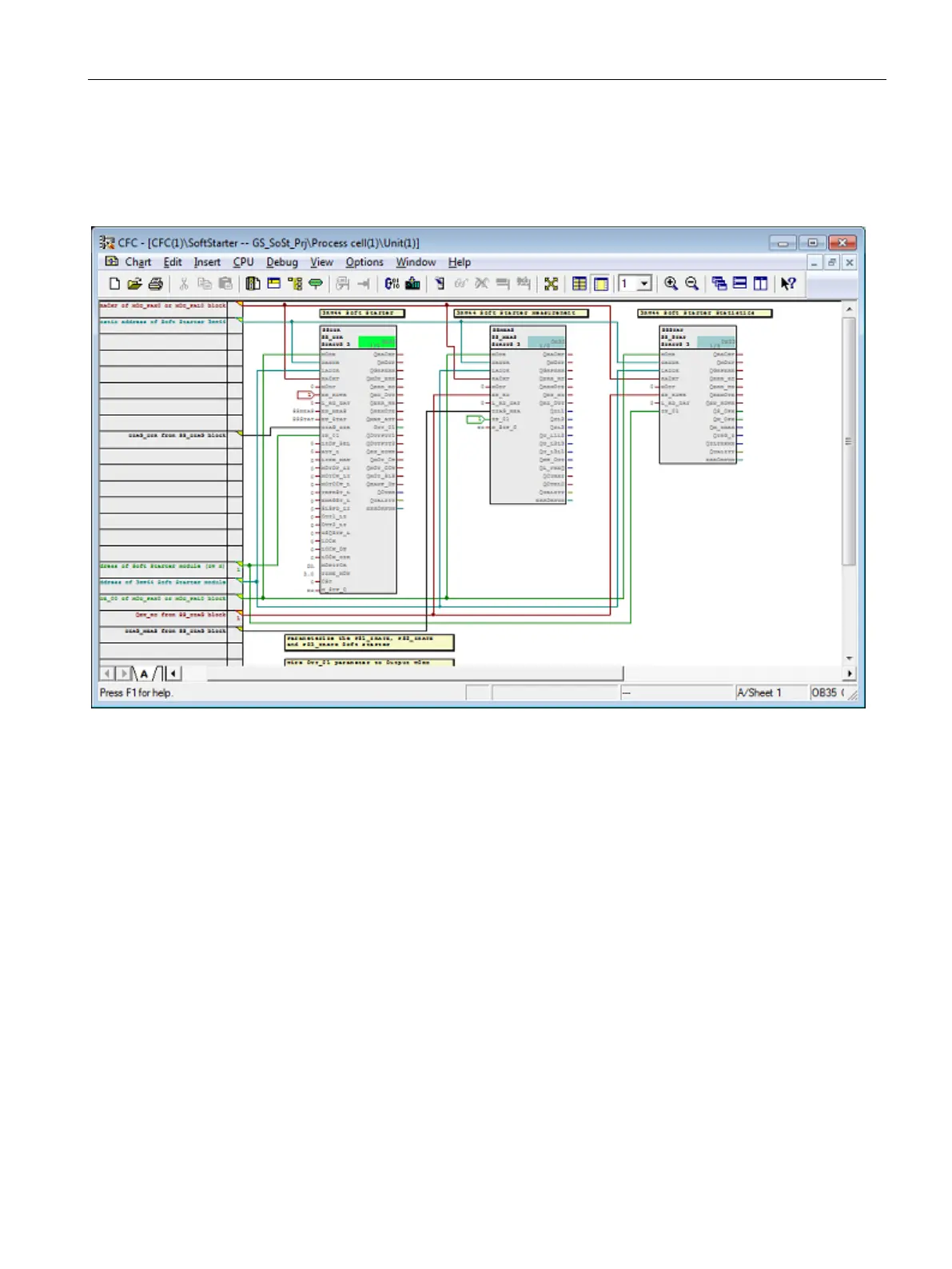Click the Download to CPU icon
The height and width of the screenshot is (1269, 952).
pyautogui.click(x=412, y=284)
